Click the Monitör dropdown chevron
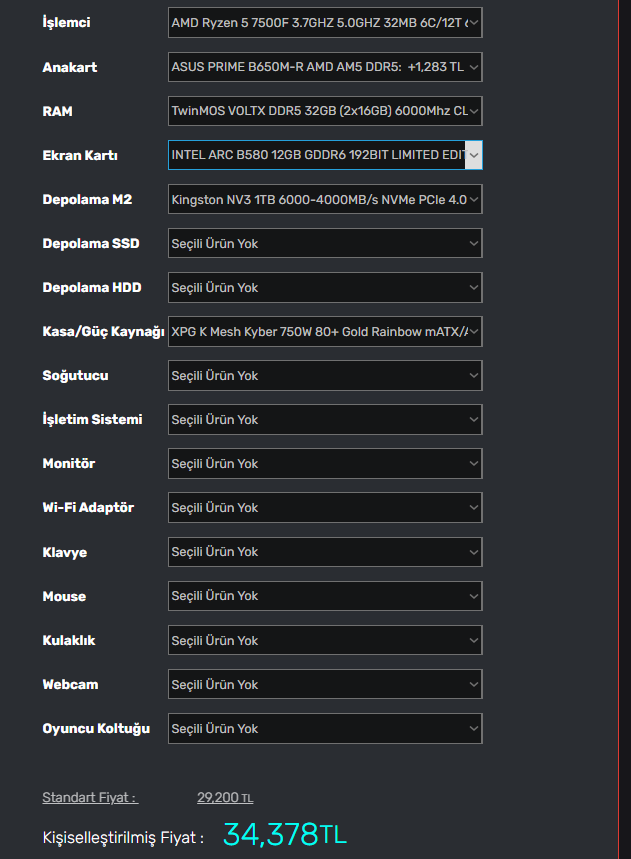Viewport: 631px width, 859px height. [x=474, y=463]
